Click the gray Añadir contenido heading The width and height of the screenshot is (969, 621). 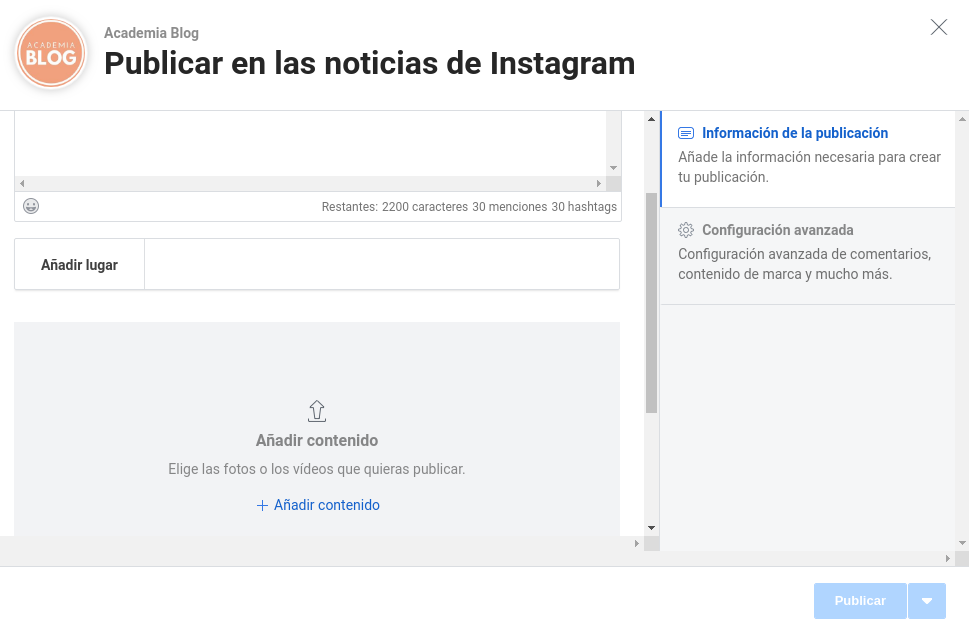[317, 441]
